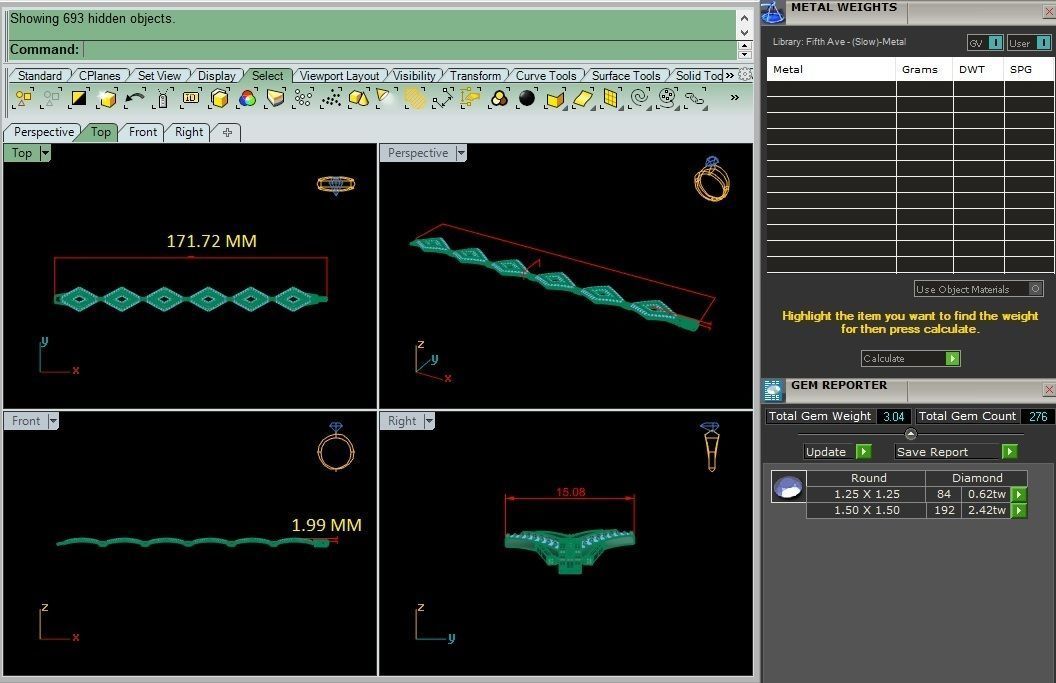Image resolution: width=1056 pixels, height=683 pixels.
Task: Click the Select All Objects icon
Action: (24, 99)
